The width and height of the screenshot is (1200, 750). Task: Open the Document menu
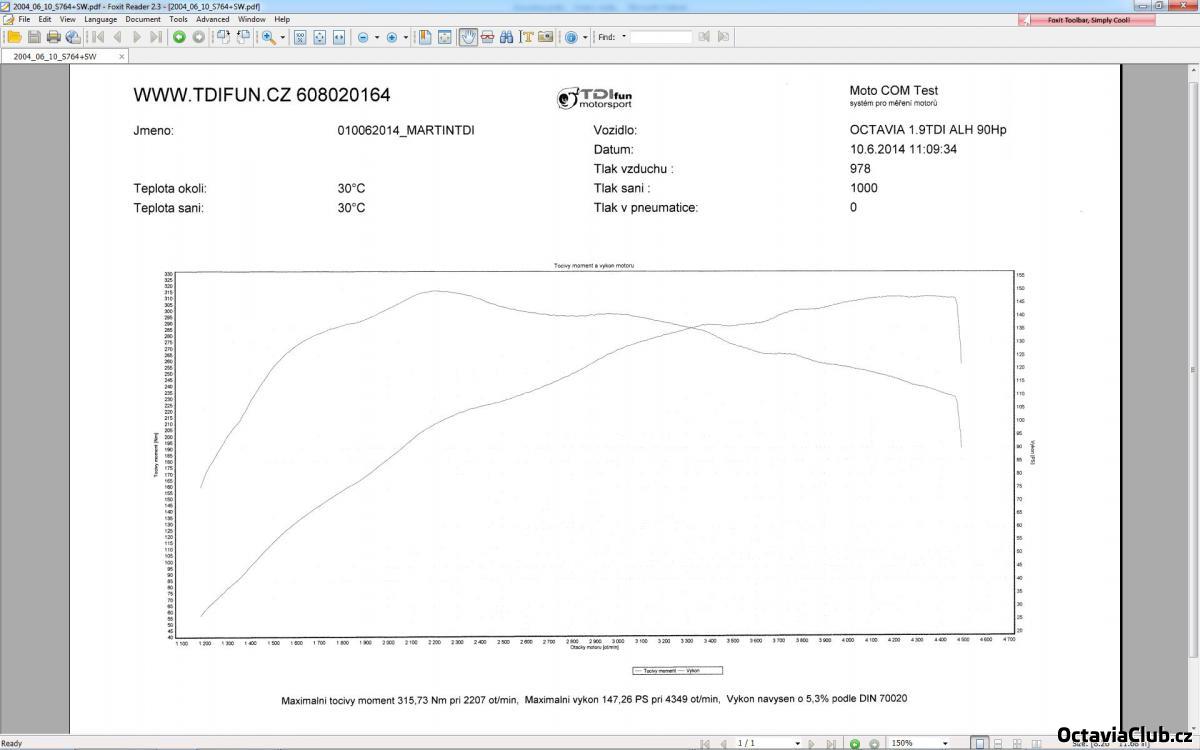click(143, 19)
